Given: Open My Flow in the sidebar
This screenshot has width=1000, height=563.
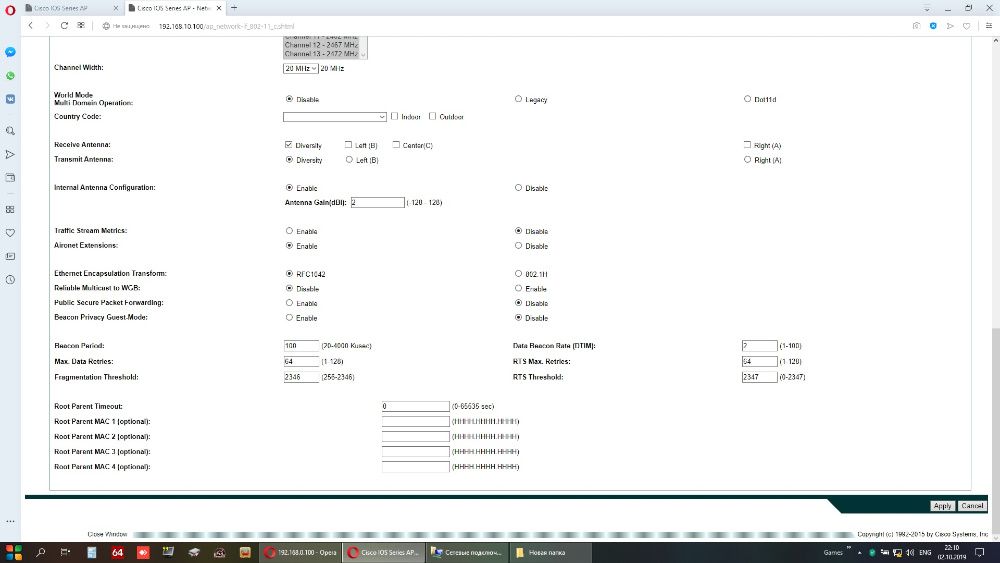Looking at the screenshot, I should pos(10,154).
